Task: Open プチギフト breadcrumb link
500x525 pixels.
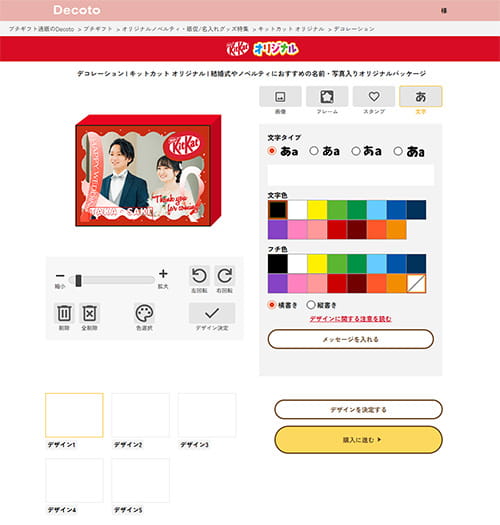Action: point(98,29)
